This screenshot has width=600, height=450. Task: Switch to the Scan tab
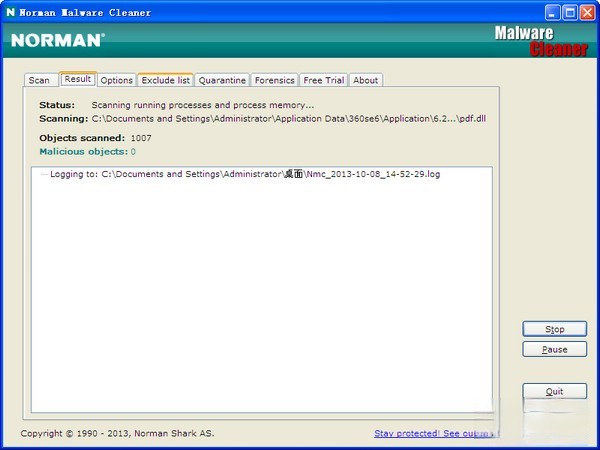coord(39,80)
